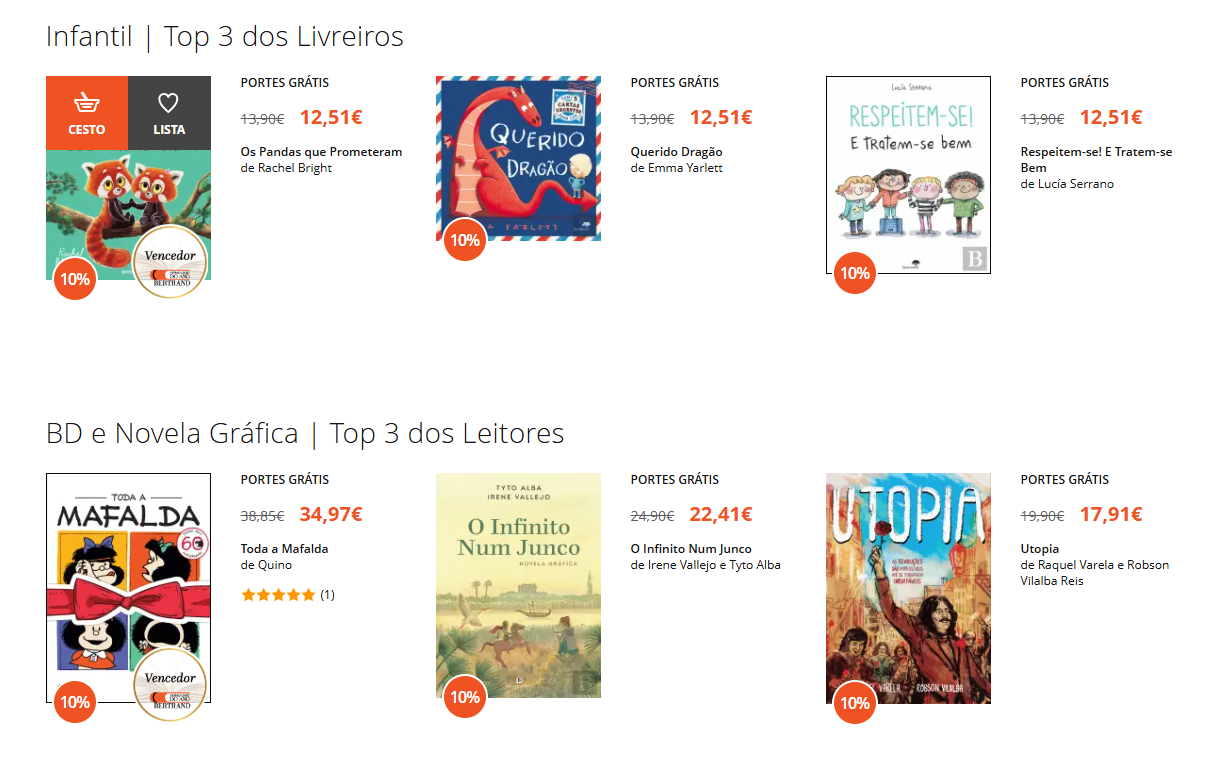
Task: Open the O Infinito Num Junco cover
Action: (x=518, y=585)
